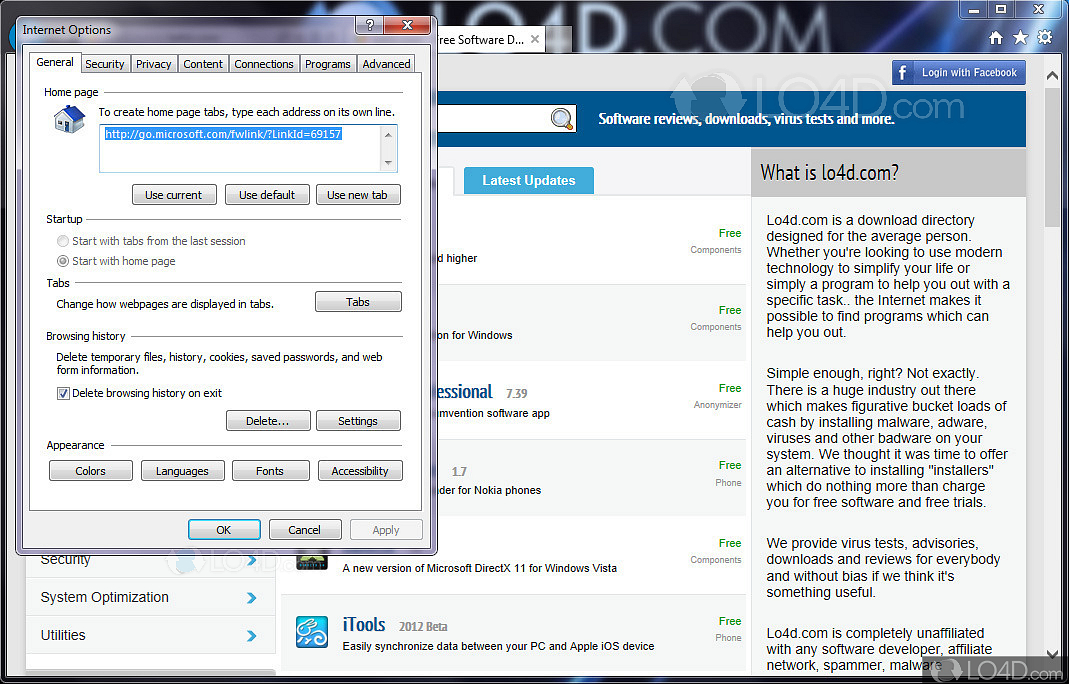Close the Free Software tab

(535, 40)
